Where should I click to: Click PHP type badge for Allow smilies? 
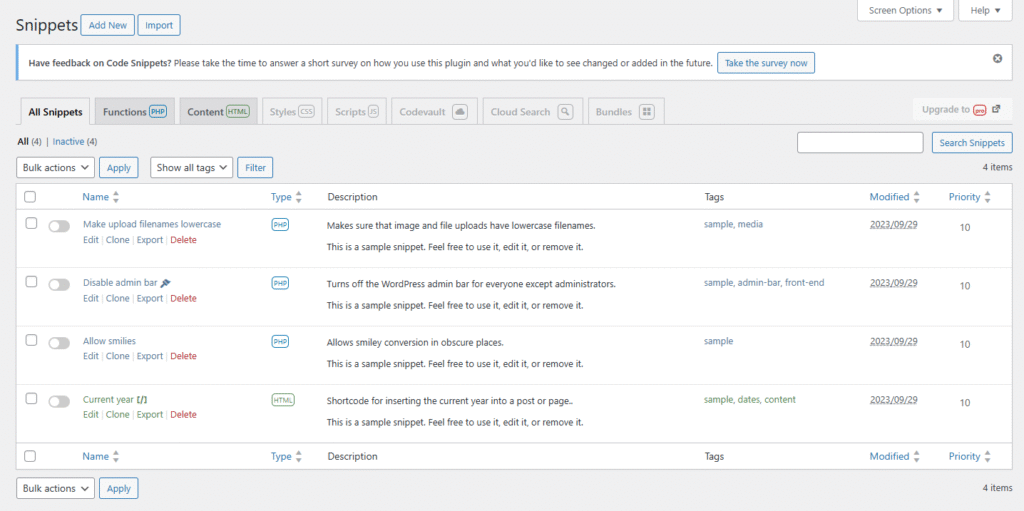point(280,341)
